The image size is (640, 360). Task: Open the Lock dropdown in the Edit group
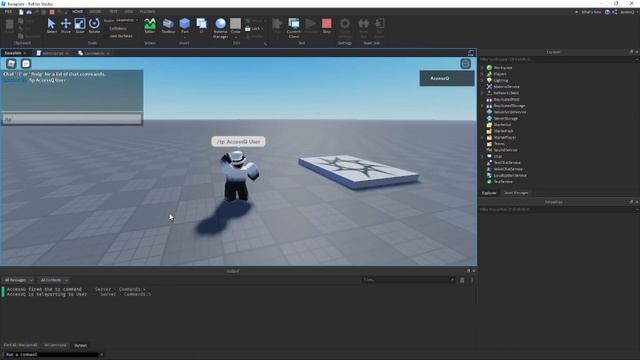pyautogui.click(x=254, y=29)
